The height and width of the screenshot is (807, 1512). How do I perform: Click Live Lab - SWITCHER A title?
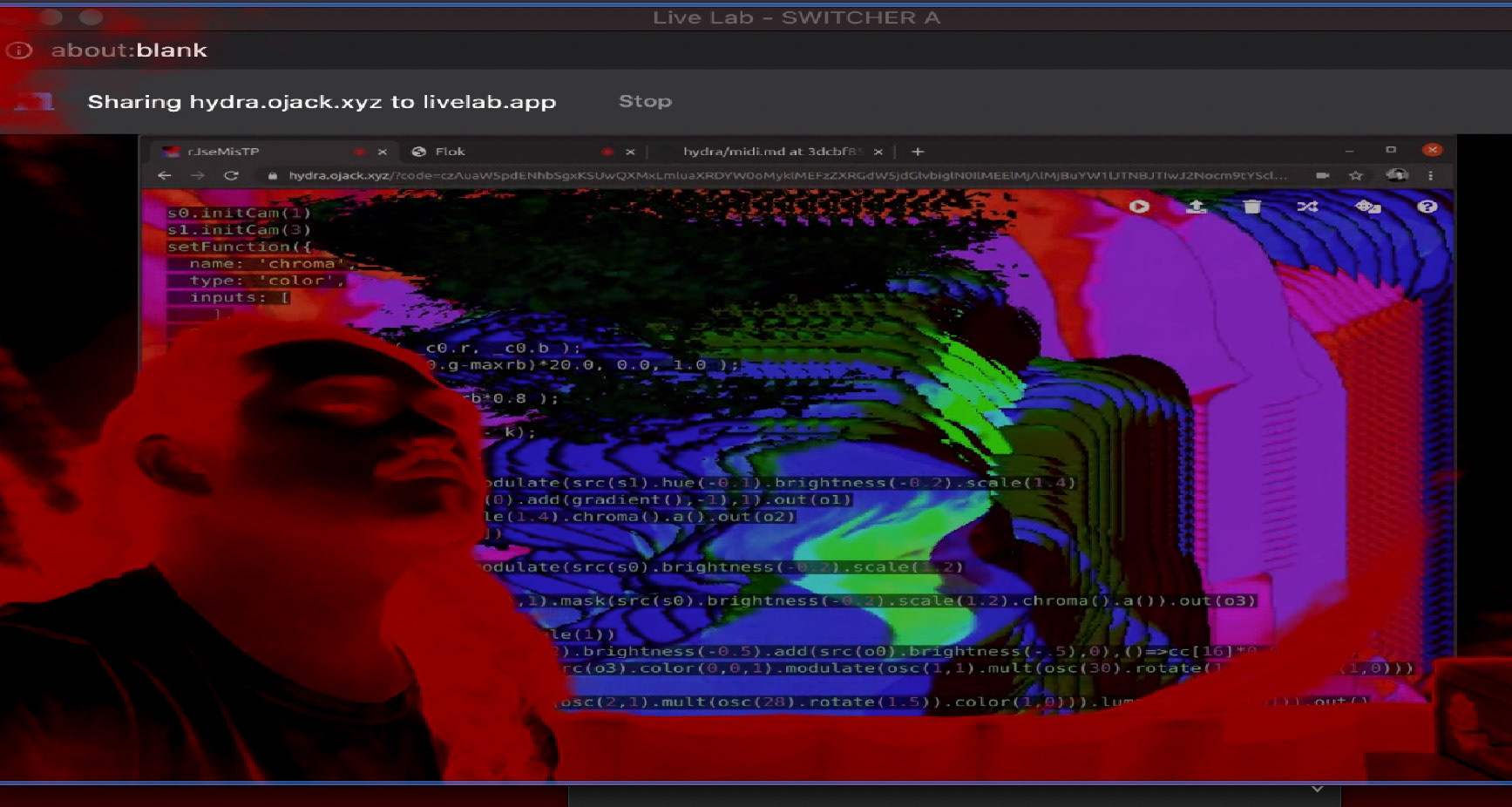coord(797,17)
